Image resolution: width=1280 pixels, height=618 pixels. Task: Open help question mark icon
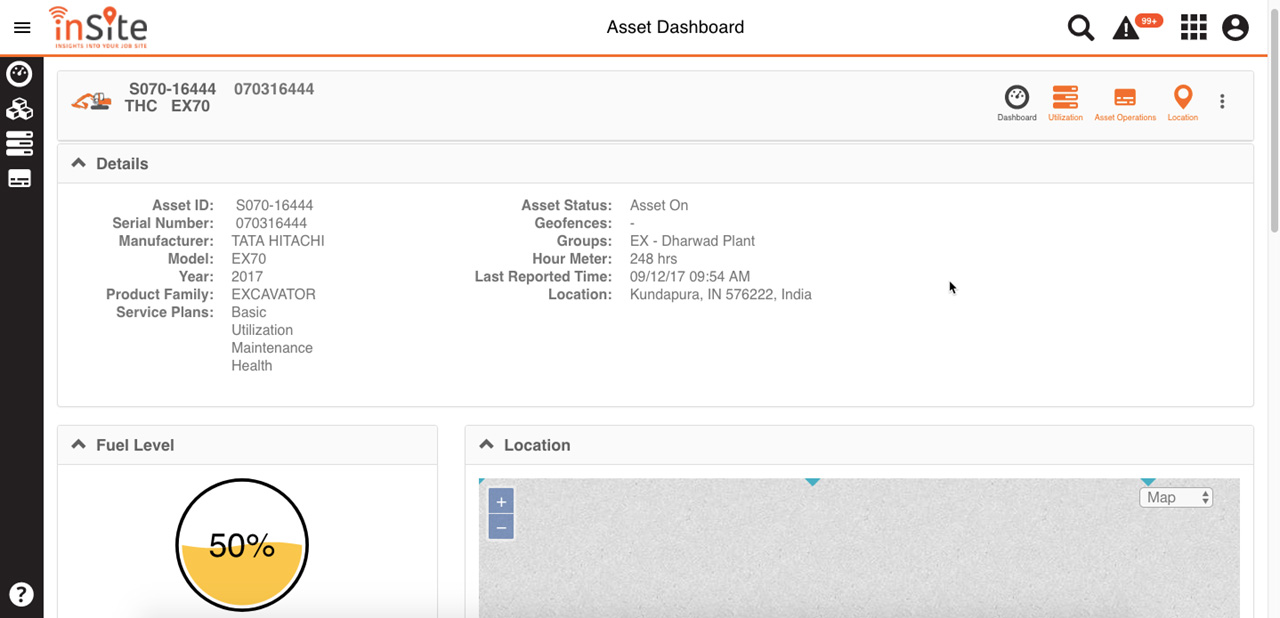21,594
